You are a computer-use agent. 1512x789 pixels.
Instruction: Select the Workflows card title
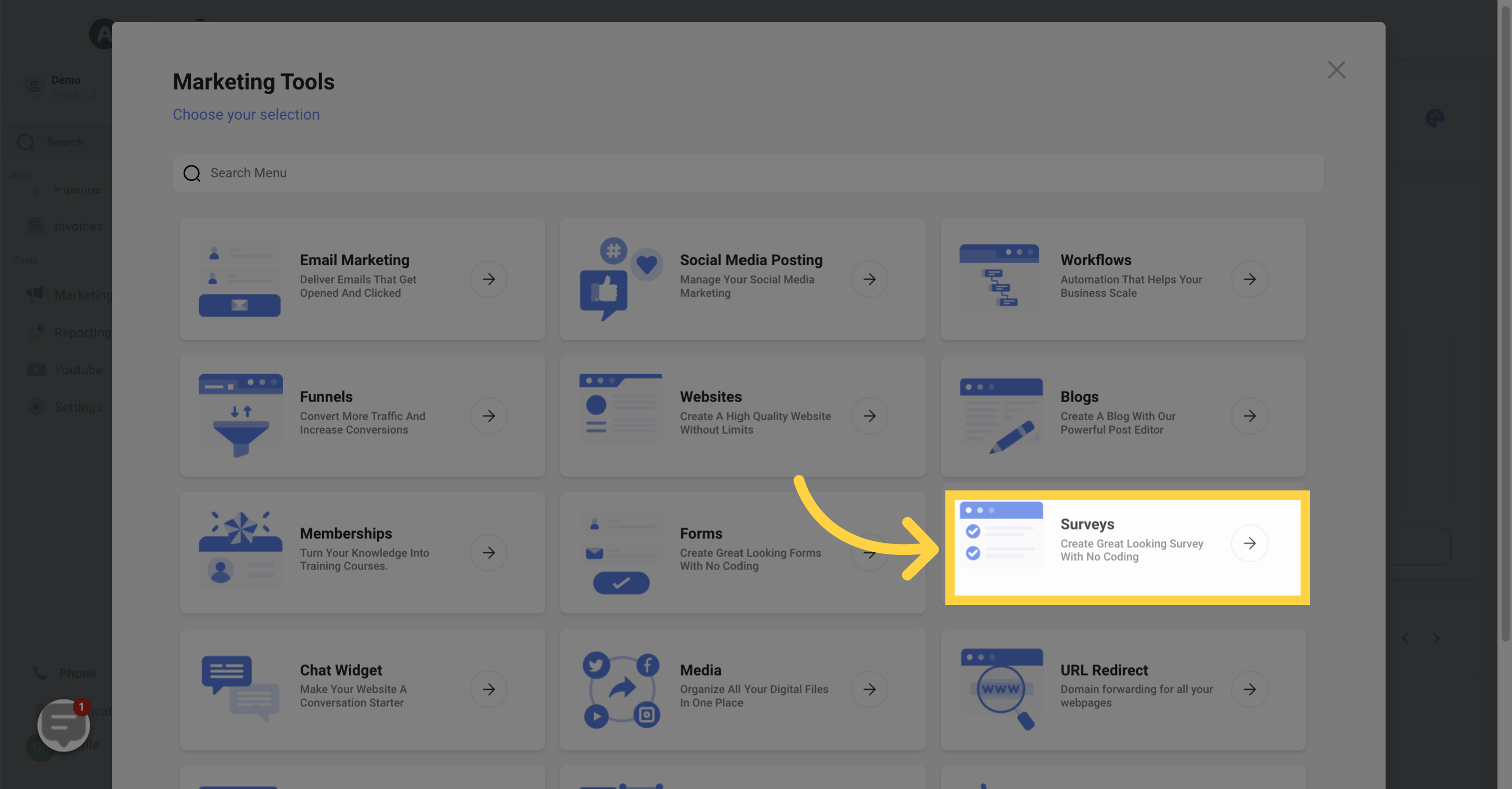point(1096,260)
